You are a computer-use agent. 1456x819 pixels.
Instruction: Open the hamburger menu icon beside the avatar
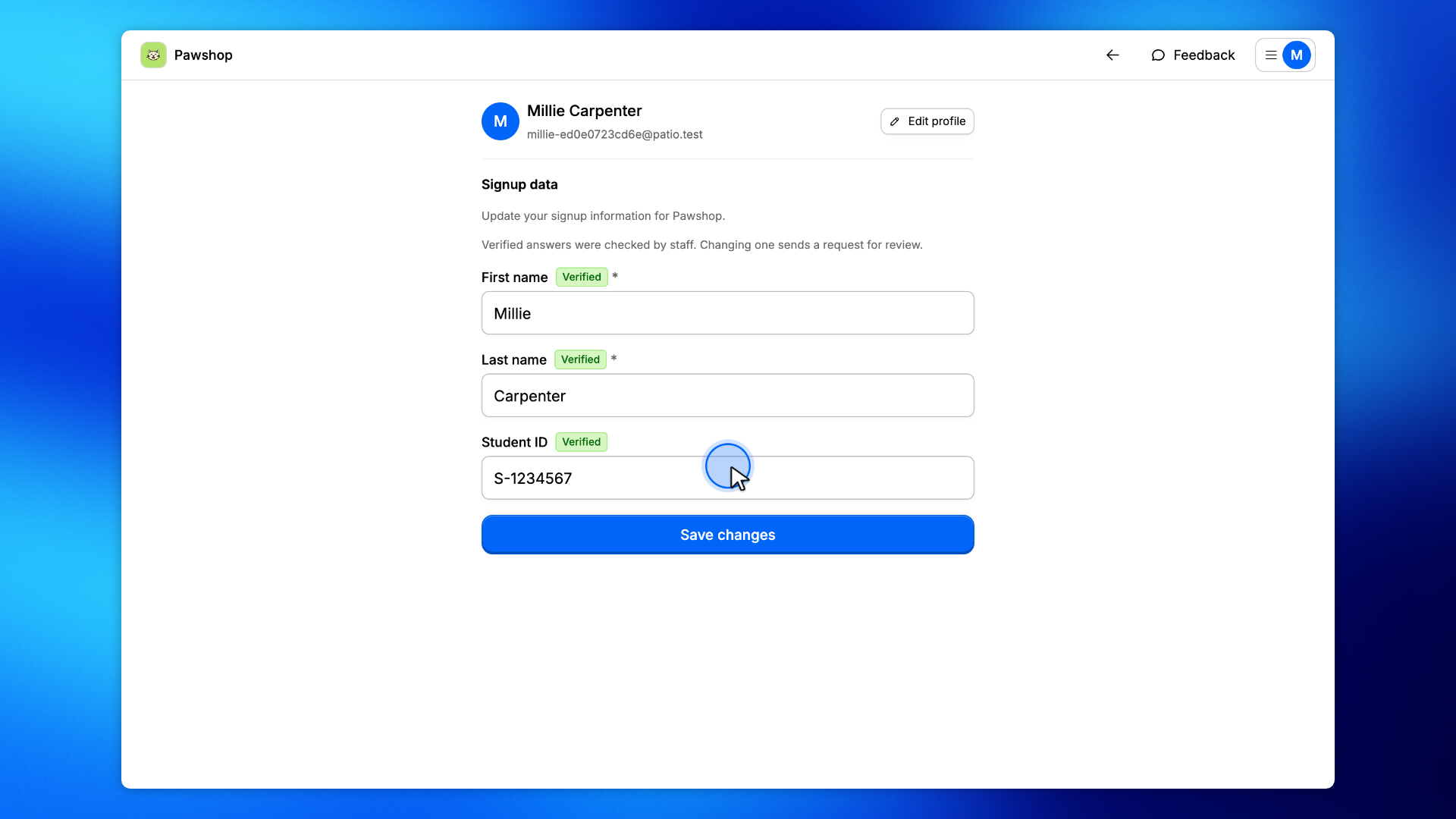tap(1271, 55)
